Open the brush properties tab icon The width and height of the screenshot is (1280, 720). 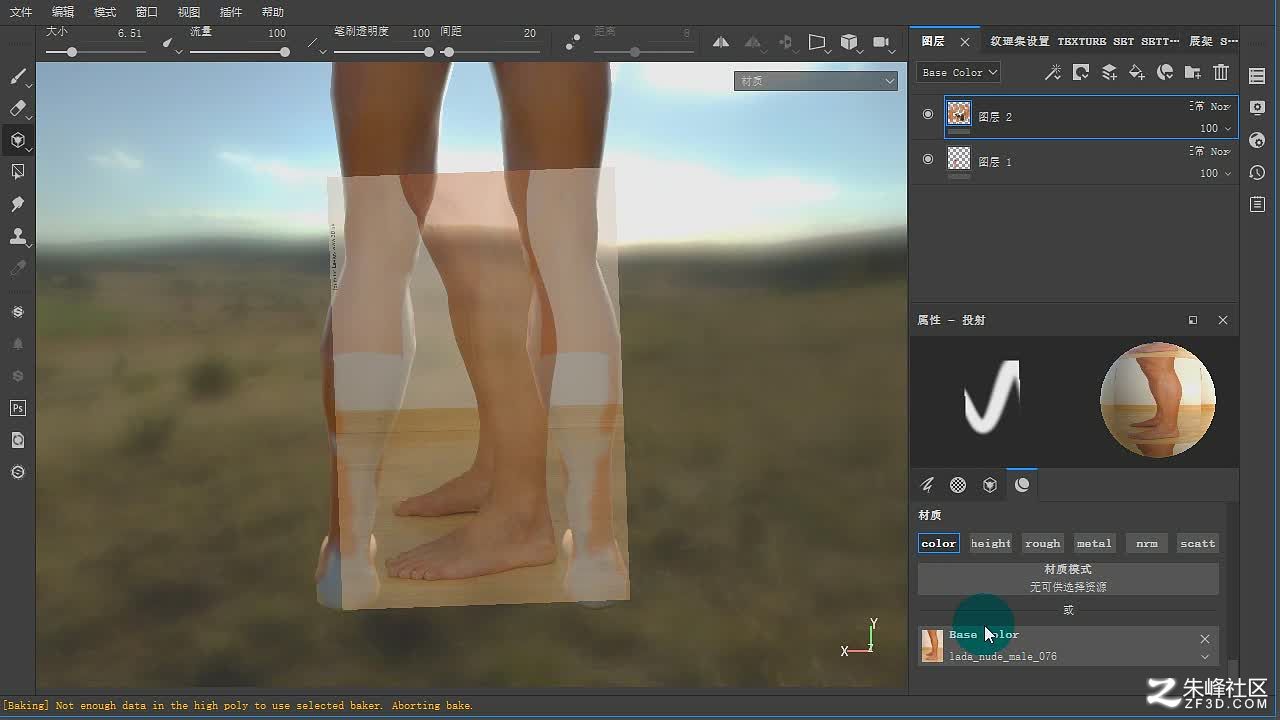click(x=927, y=485)
